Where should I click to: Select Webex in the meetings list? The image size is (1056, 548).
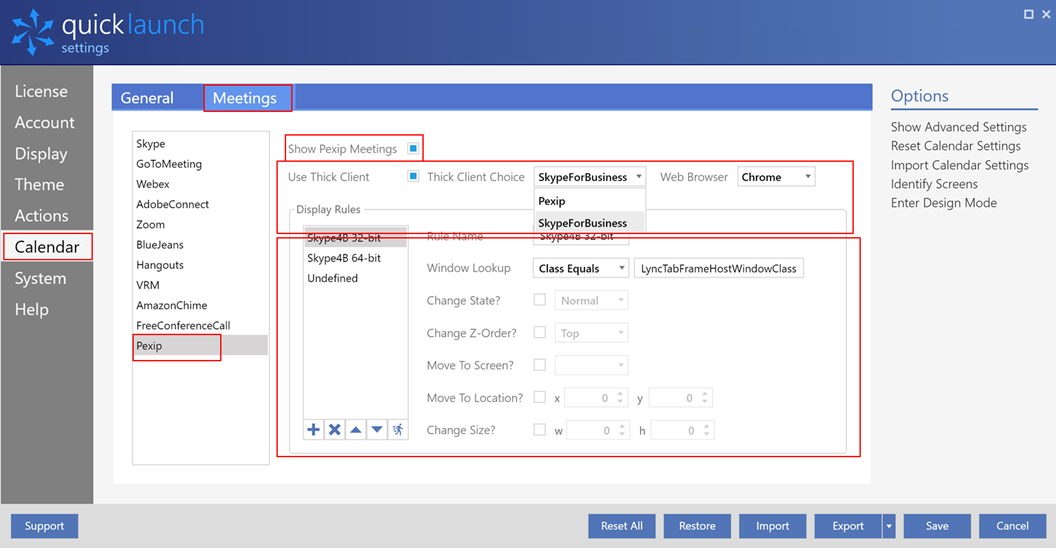pyautogui.click(x=201, y=184)
